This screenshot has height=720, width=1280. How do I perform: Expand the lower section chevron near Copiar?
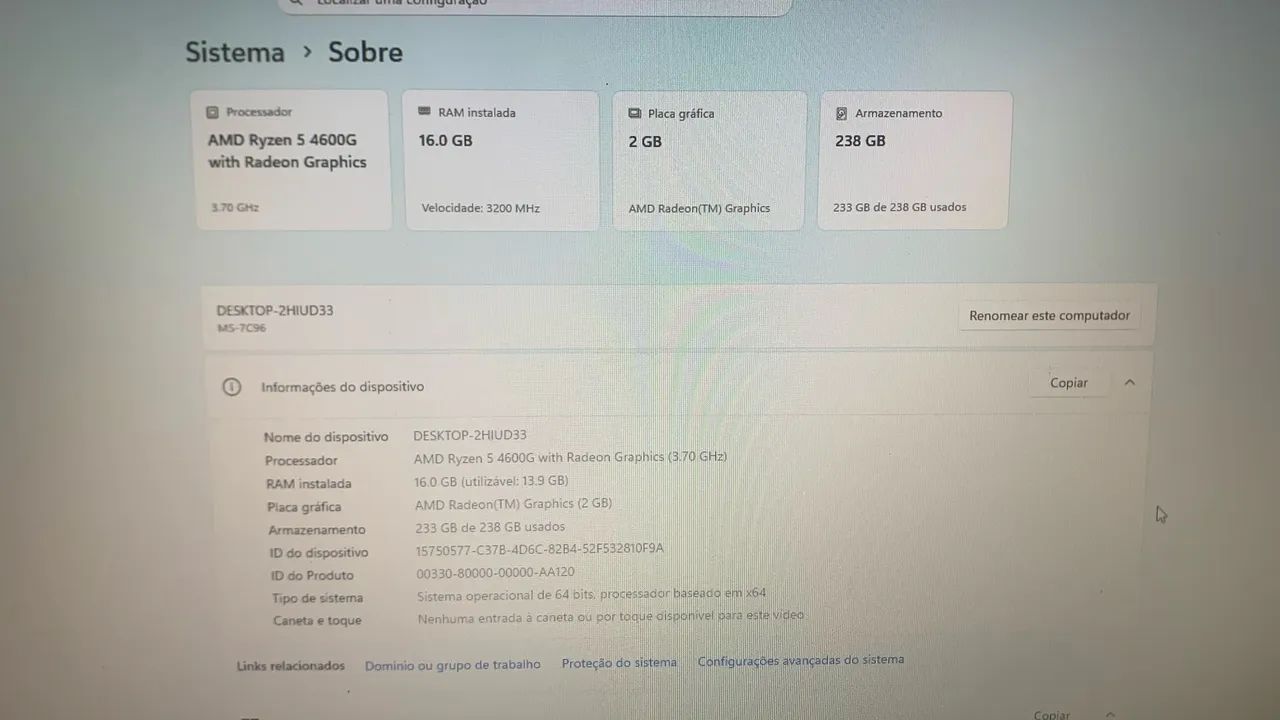click(1110, 715)
